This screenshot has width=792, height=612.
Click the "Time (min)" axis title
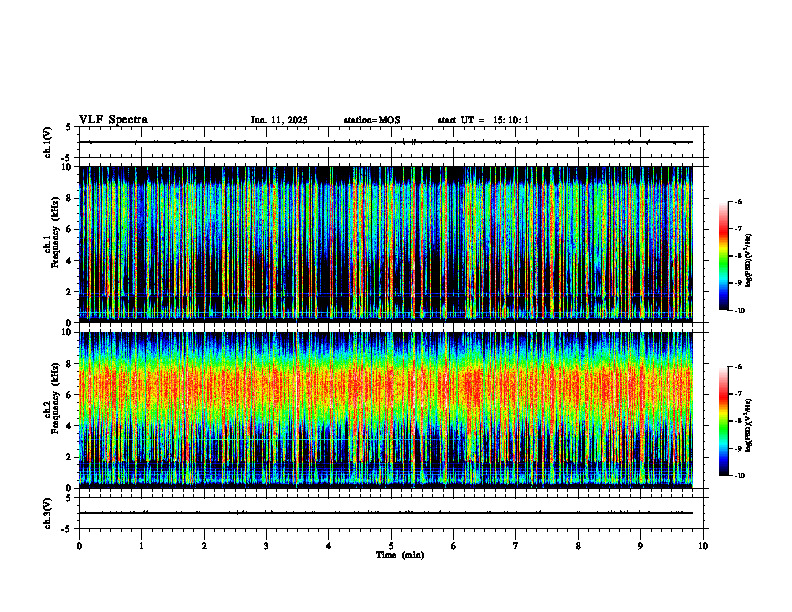point(400,555)
